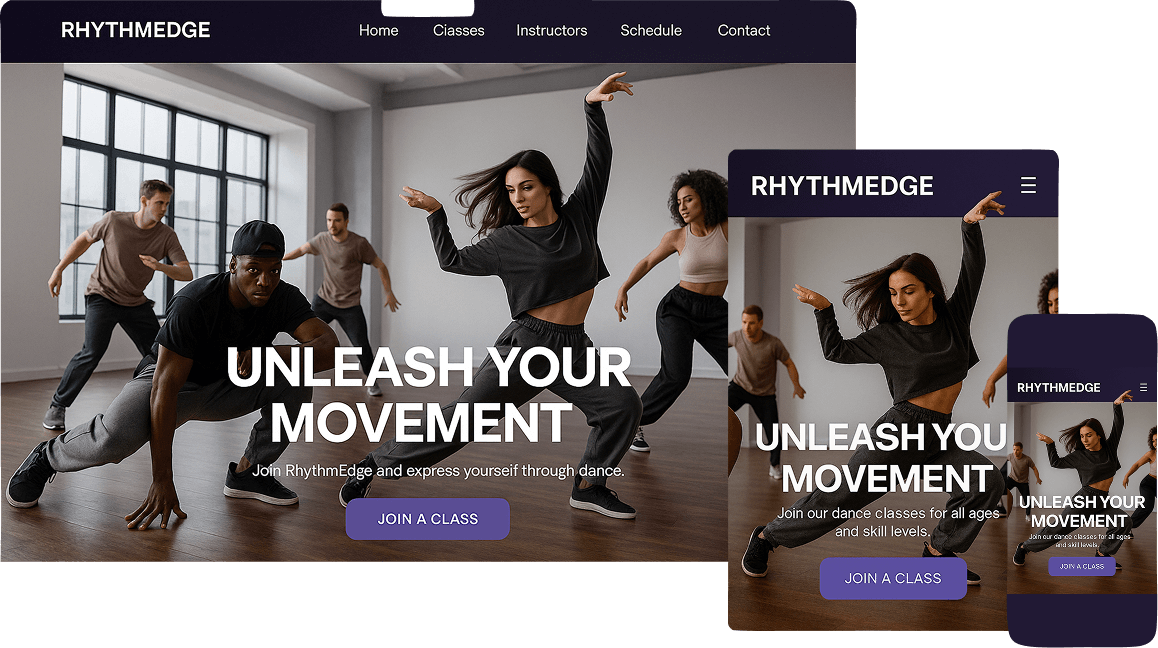Click the RHYTHMEDGE logo on the tablet mockup
Viewport: 1158px width, 648px height.
click(842, 186)
